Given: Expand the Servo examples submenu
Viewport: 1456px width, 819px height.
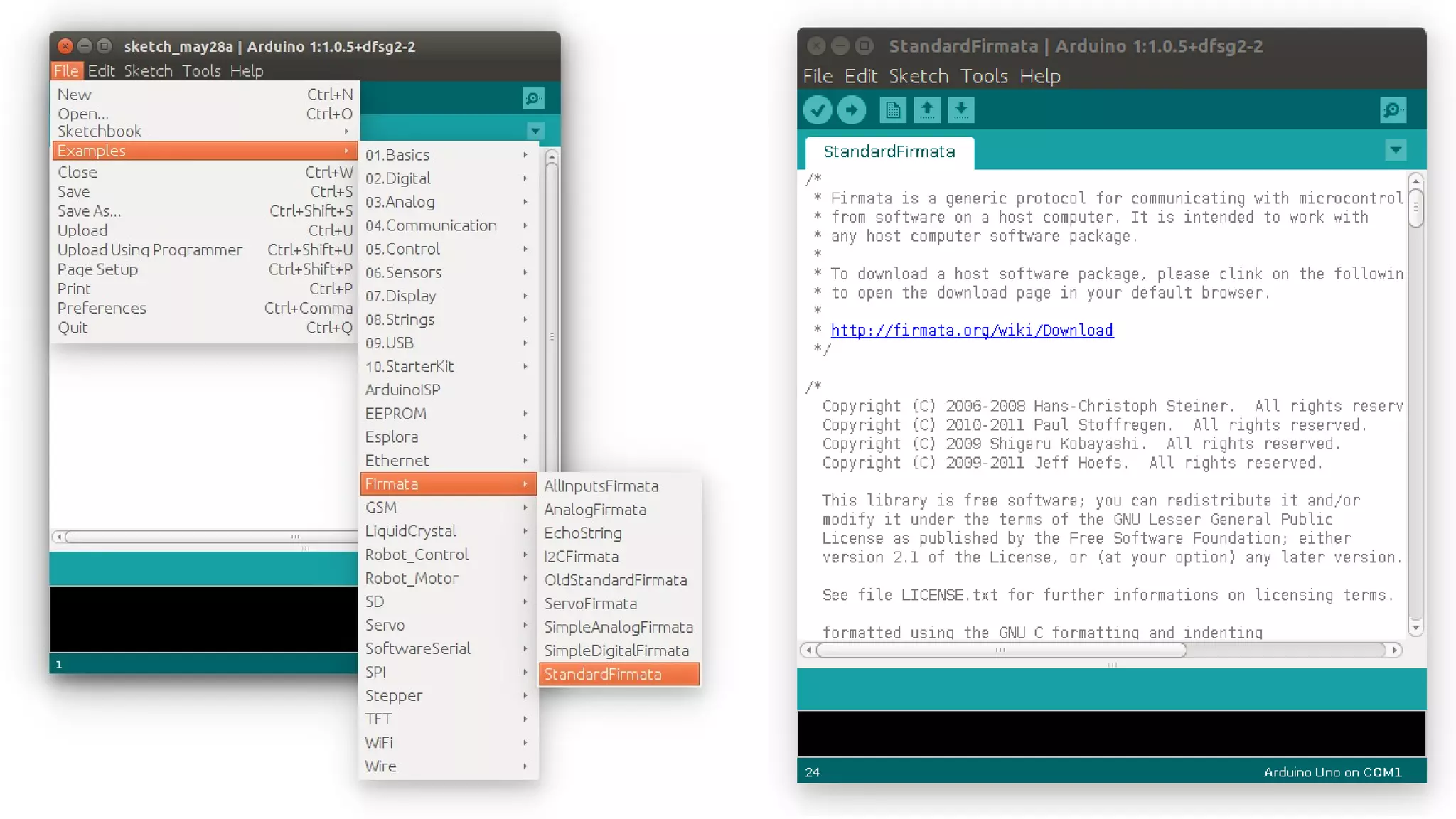Looking at the screenshot, I should pyautogui.click(x=449, y=624).
